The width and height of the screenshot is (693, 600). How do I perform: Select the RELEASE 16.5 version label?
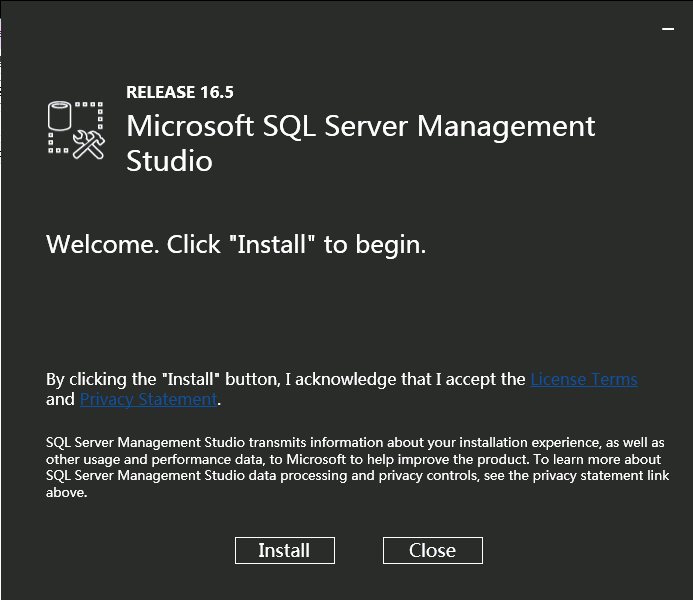pos(179,92)
